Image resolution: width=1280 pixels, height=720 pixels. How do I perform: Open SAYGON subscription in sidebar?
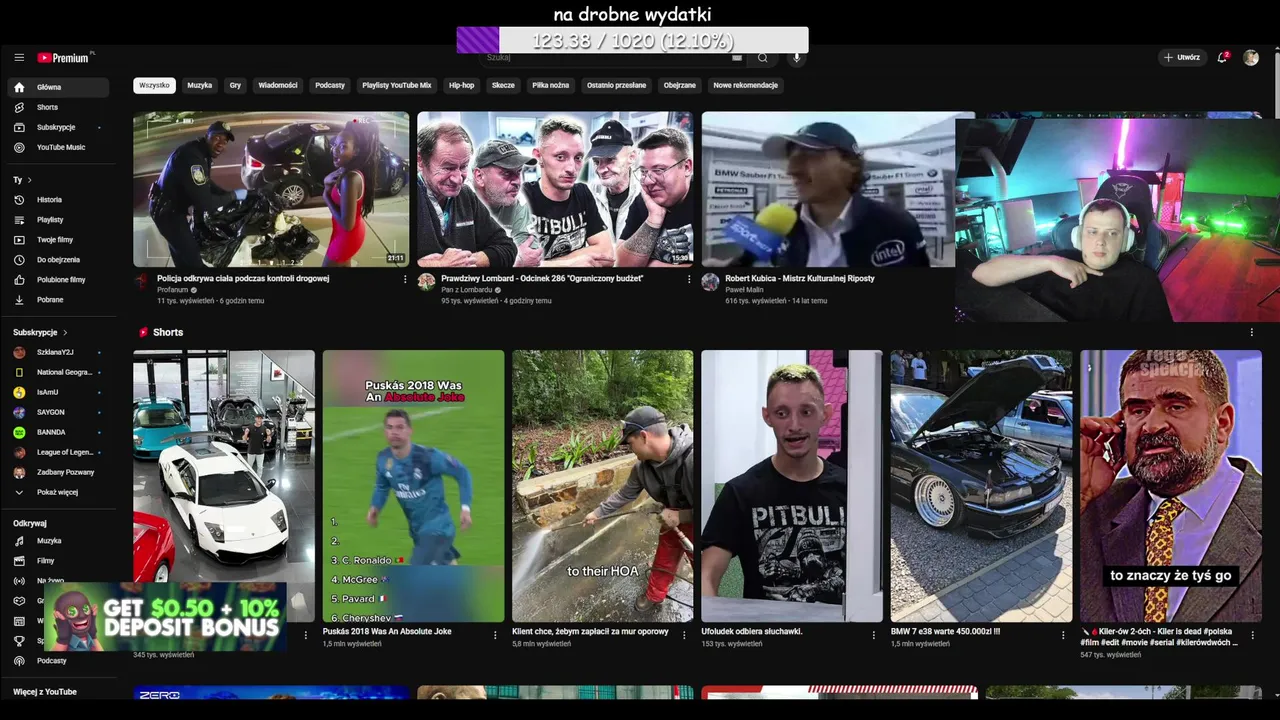click(x=58, y=412)
